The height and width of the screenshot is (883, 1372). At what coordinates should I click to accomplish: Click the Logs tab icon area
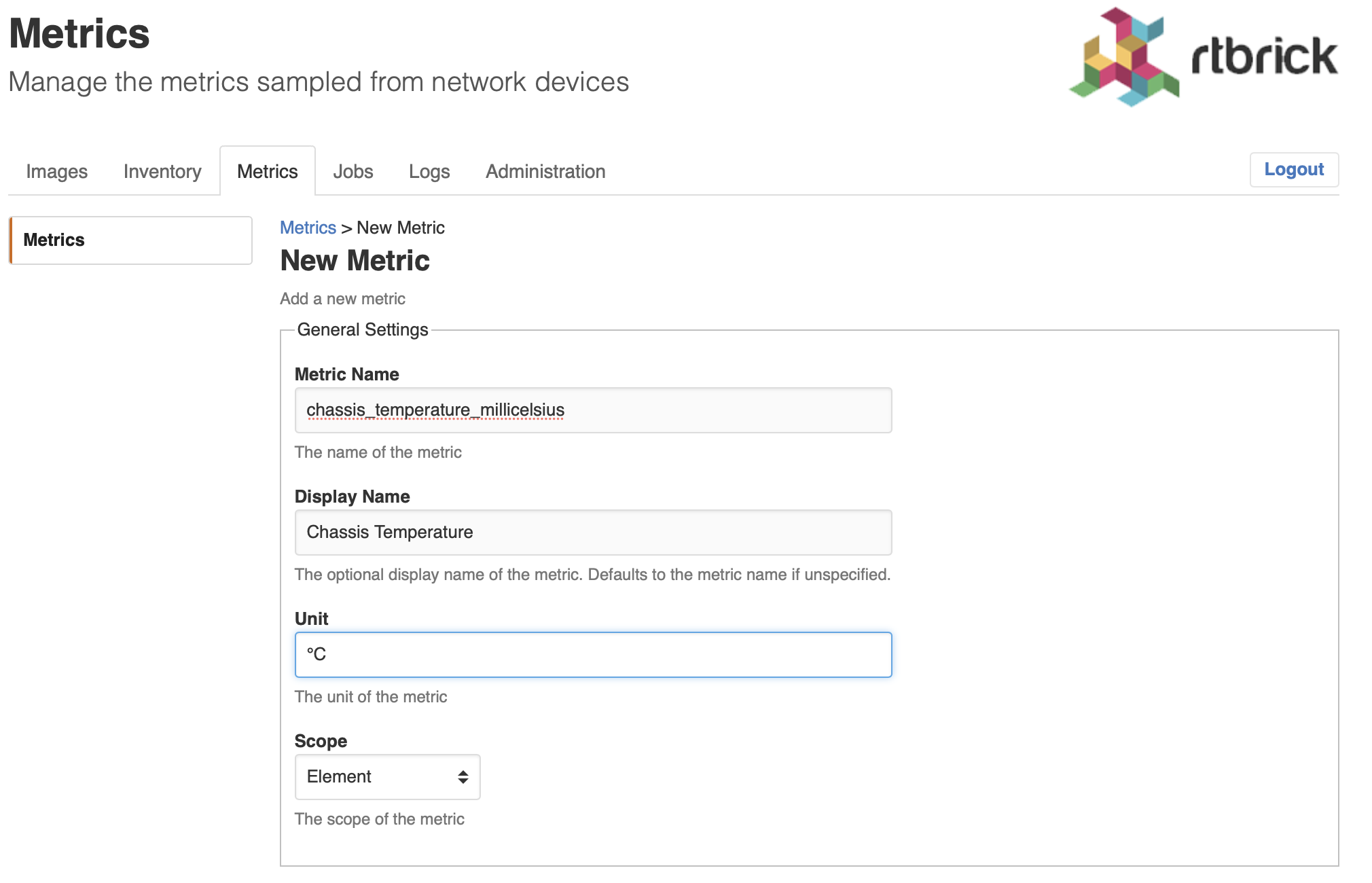[x=428, y=171]
